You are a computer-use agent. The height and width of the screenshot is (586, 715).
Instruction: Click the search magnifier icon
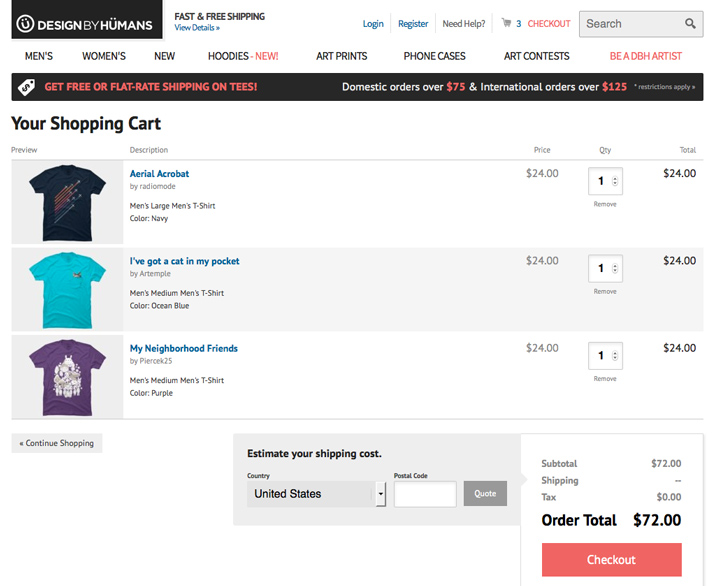690,24
